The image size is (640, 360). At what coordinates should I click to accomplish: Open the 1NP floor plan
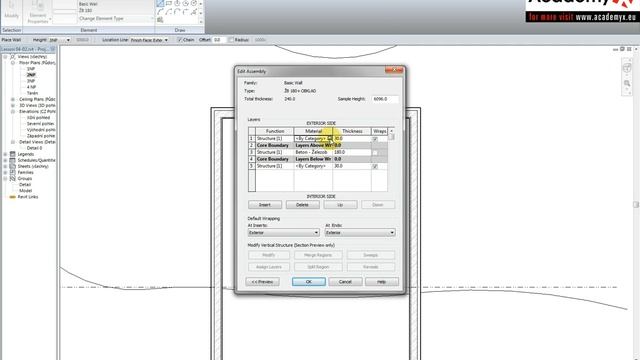pos(31,69)
